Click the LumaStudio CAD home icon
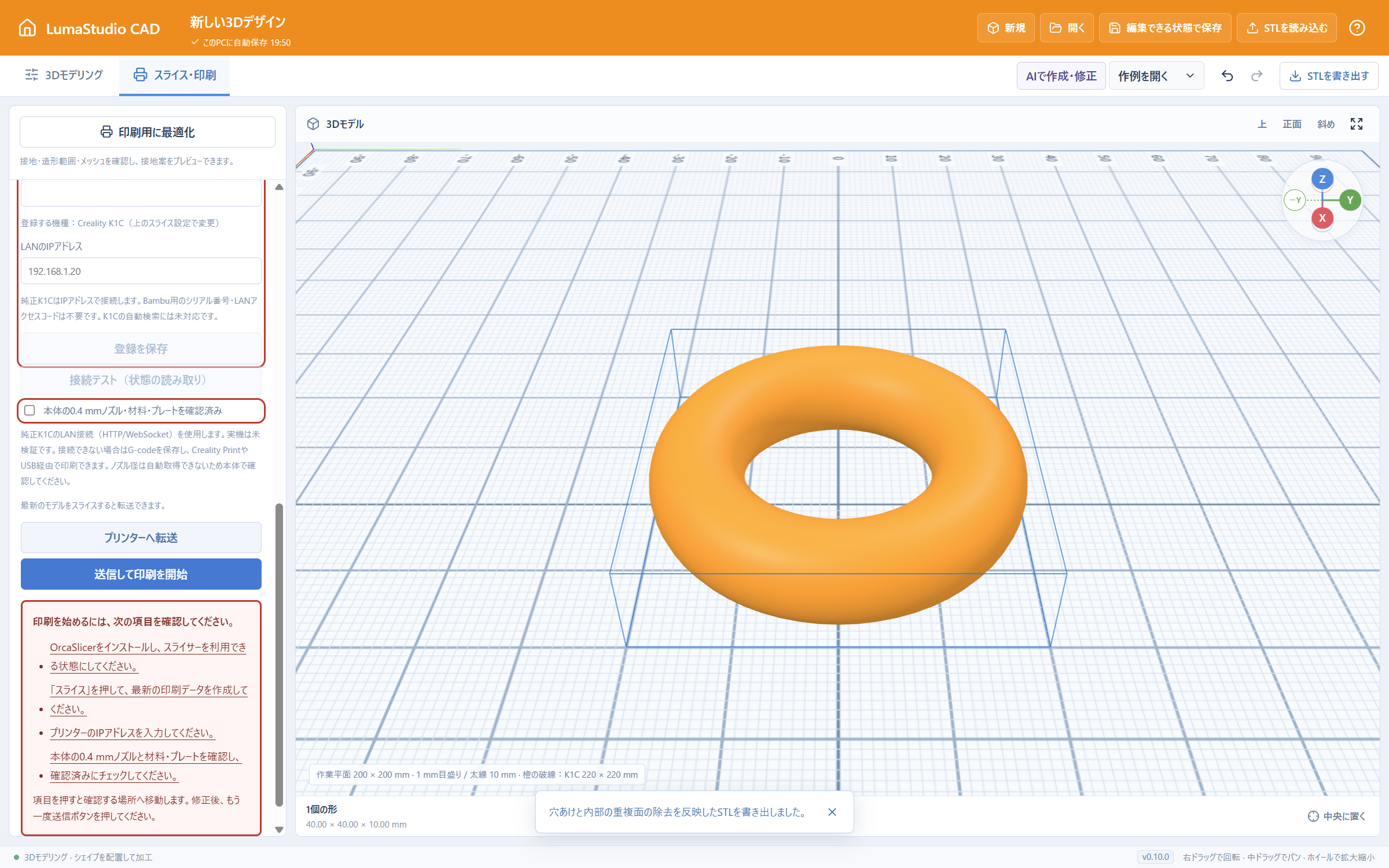 (27, 28)
